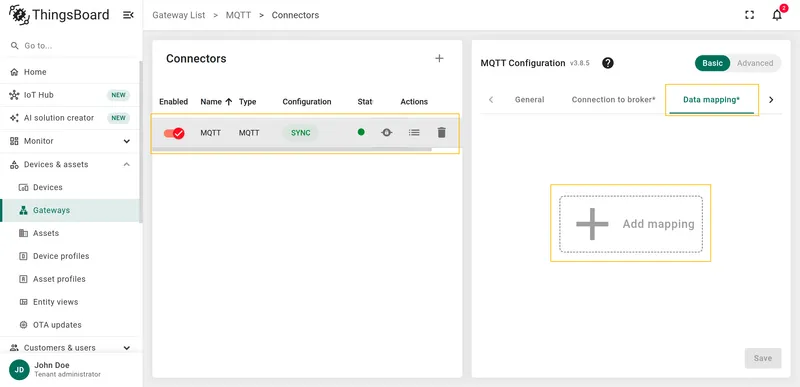Select the Data mapping tab
This screenshot has width=800, height=387.
[x=711, y=99]
